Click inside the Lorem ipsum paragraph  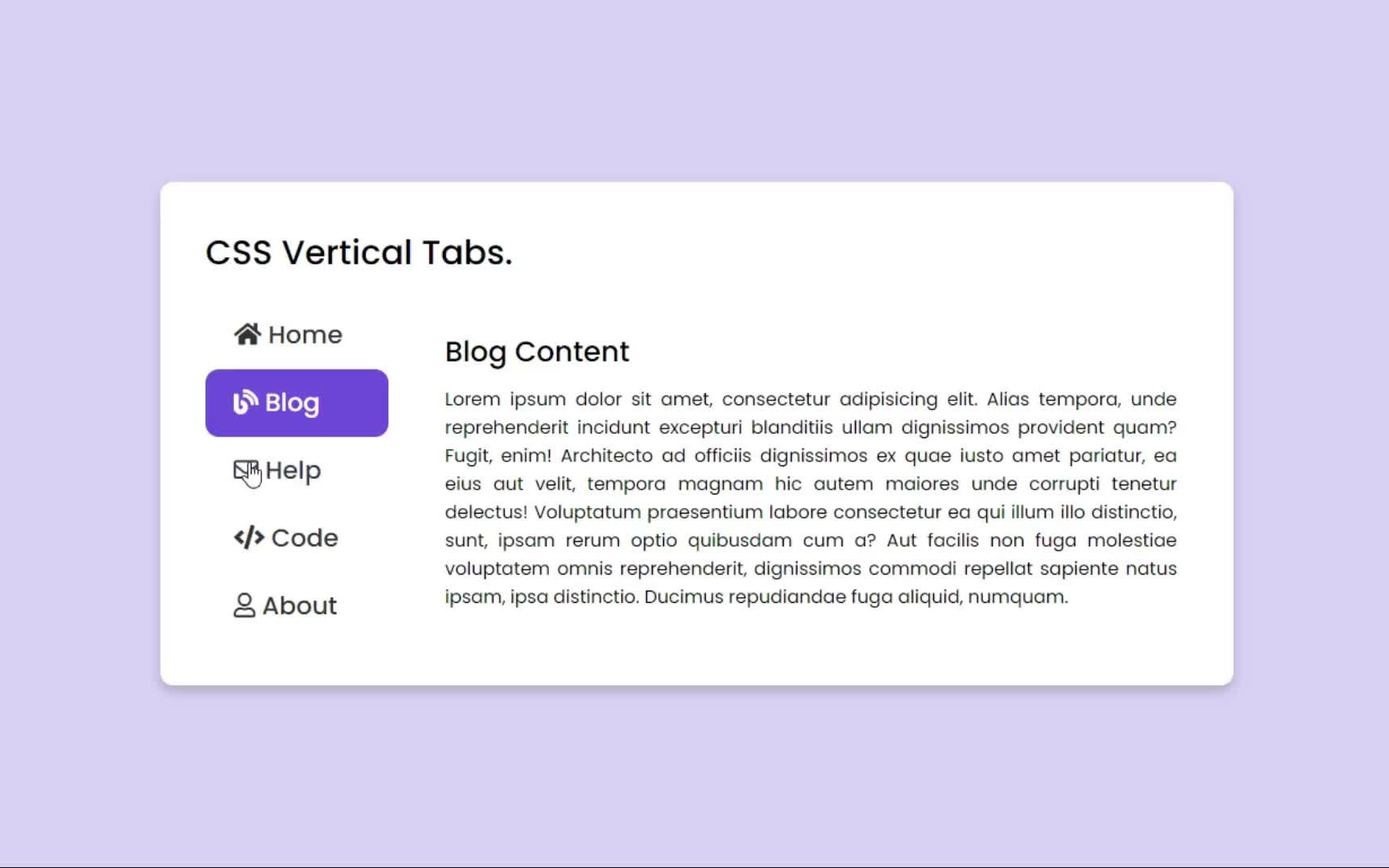pyautogui.click(x=811, y=497)
